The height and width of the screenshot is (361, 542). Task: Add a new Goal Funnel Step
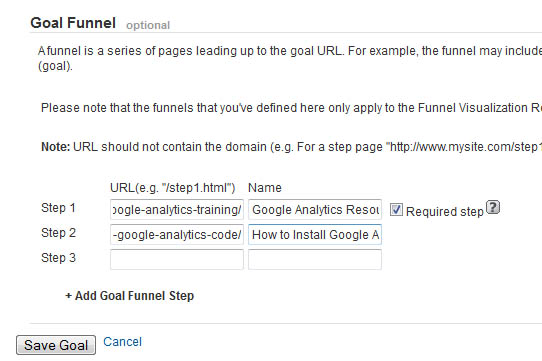(x=130, y=296)
